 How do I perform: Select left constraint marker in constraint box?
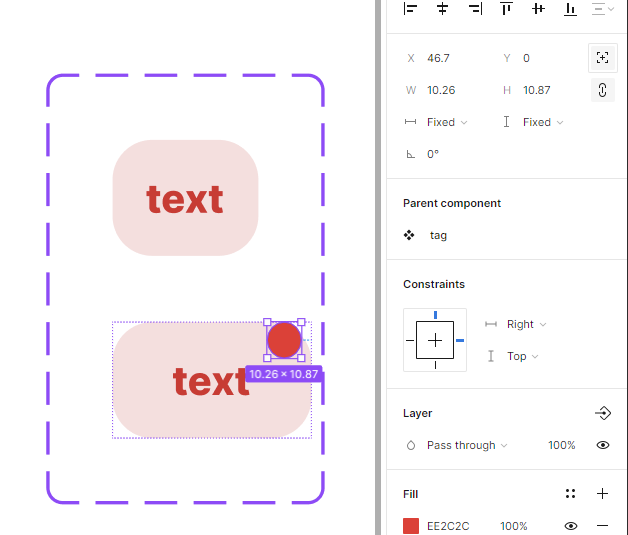pyautogui.click(x=410, y=341)
